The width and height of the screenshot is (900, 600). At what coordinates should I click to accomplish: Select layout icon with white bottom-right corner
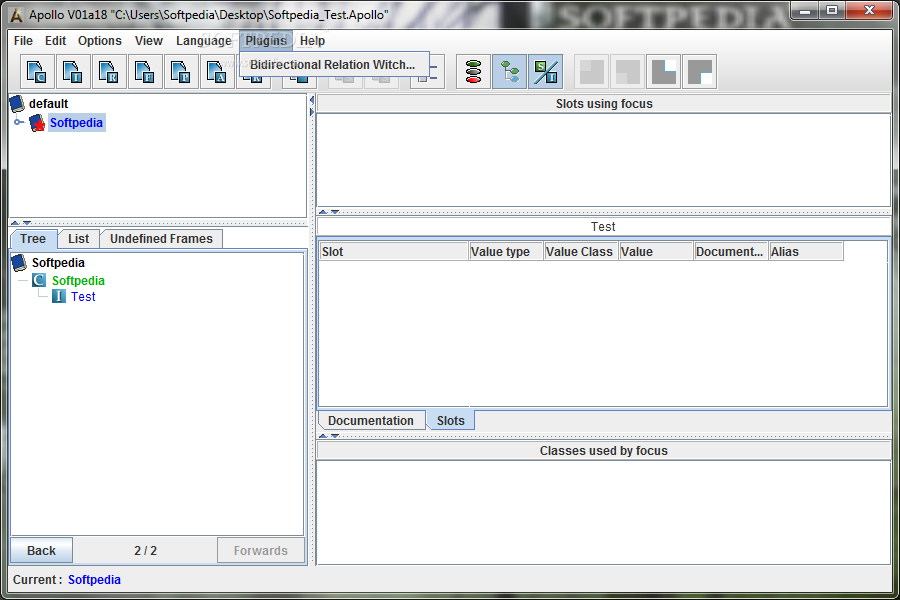700,72
